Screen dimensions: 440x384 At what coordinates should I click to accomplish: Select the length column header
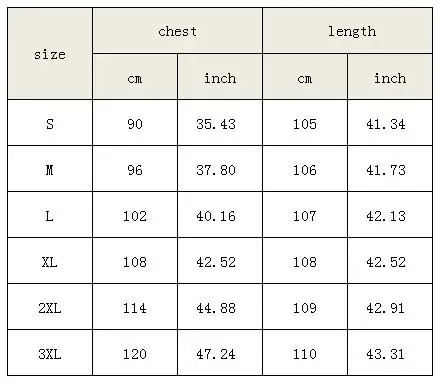348,31
